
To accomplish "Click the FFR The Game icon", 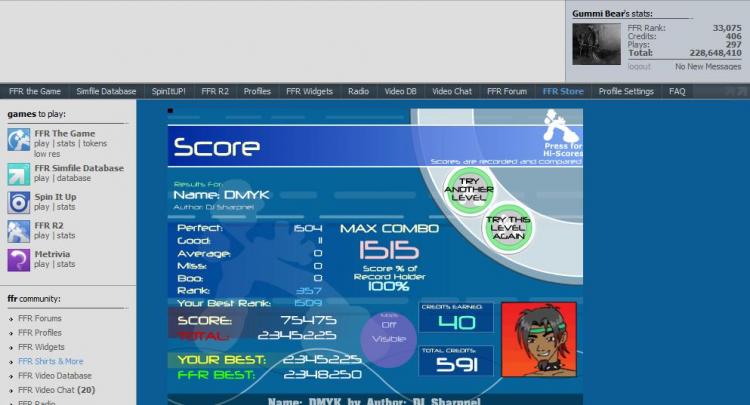I will pos(18,142).
